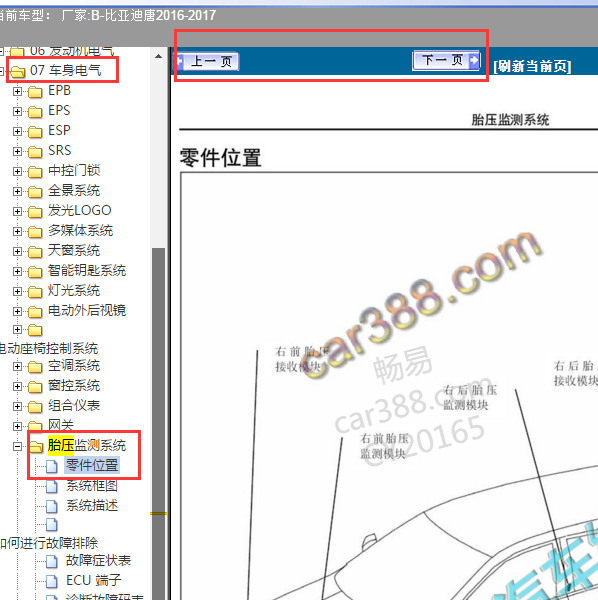The image size is (598, 600).
Task: Select the 电动座椅控制系统 label
Action: [x=49, y=349]
